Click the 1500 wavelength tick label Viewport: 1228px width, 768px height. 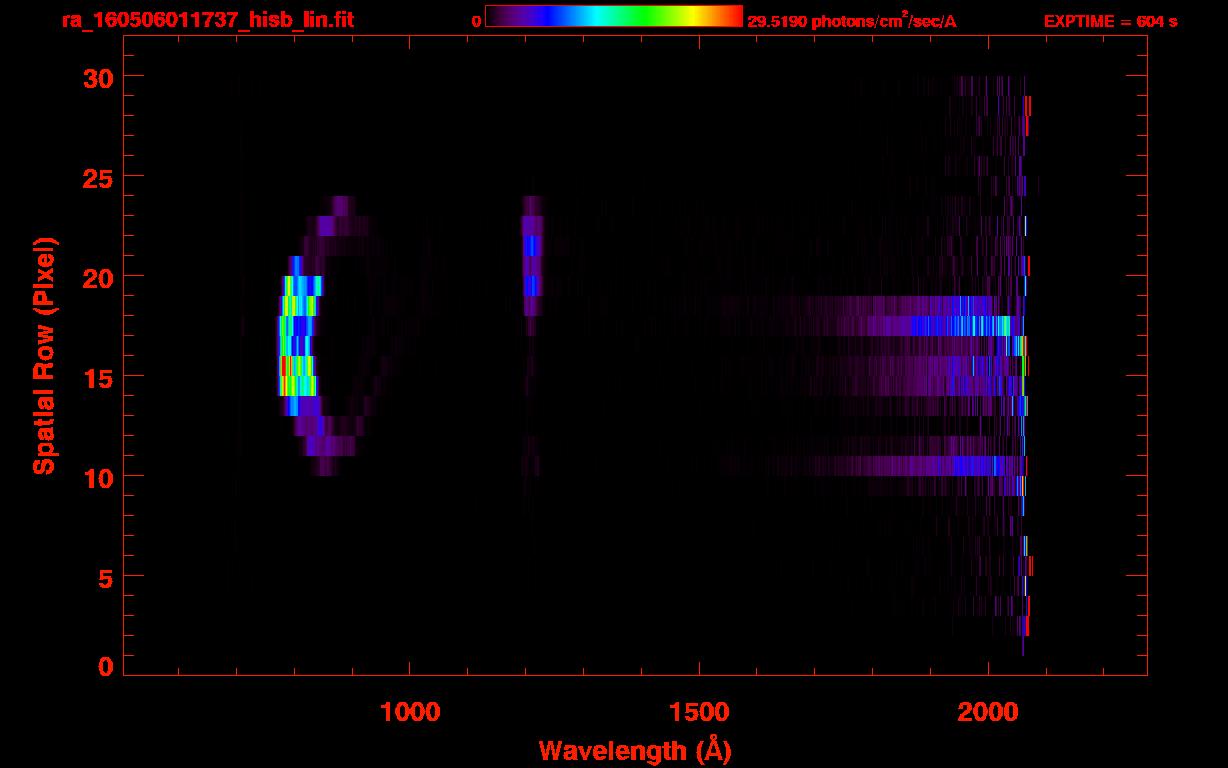699,712
